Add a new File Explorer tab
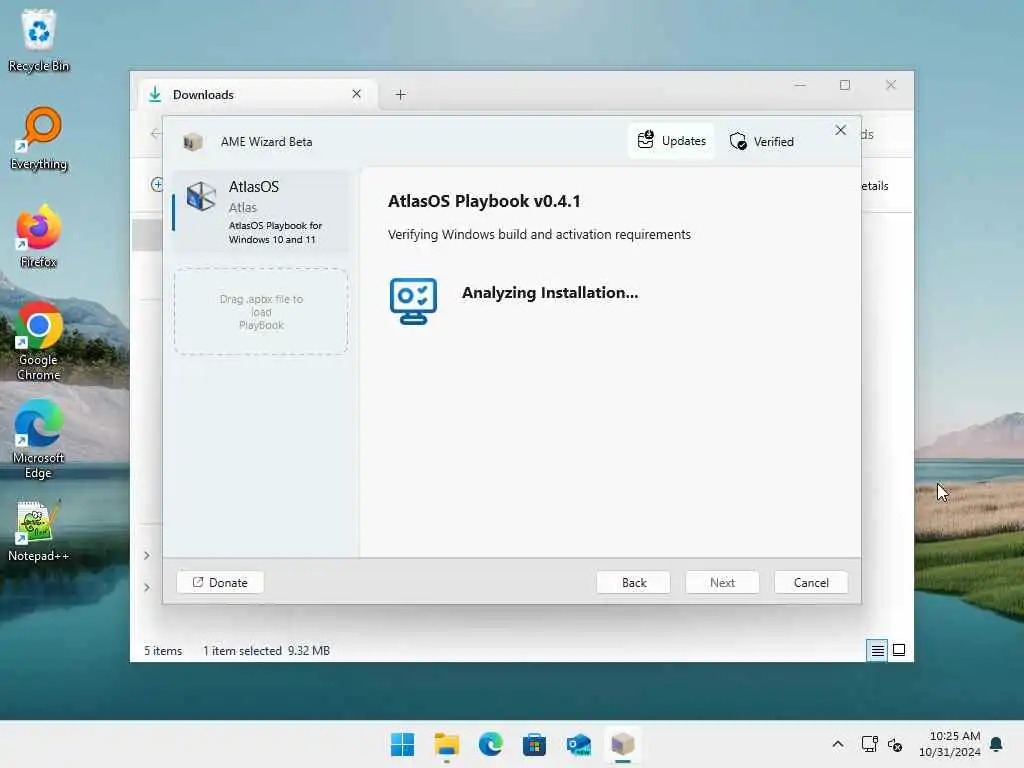The image size is (1024, 768). tap(400, 95)
